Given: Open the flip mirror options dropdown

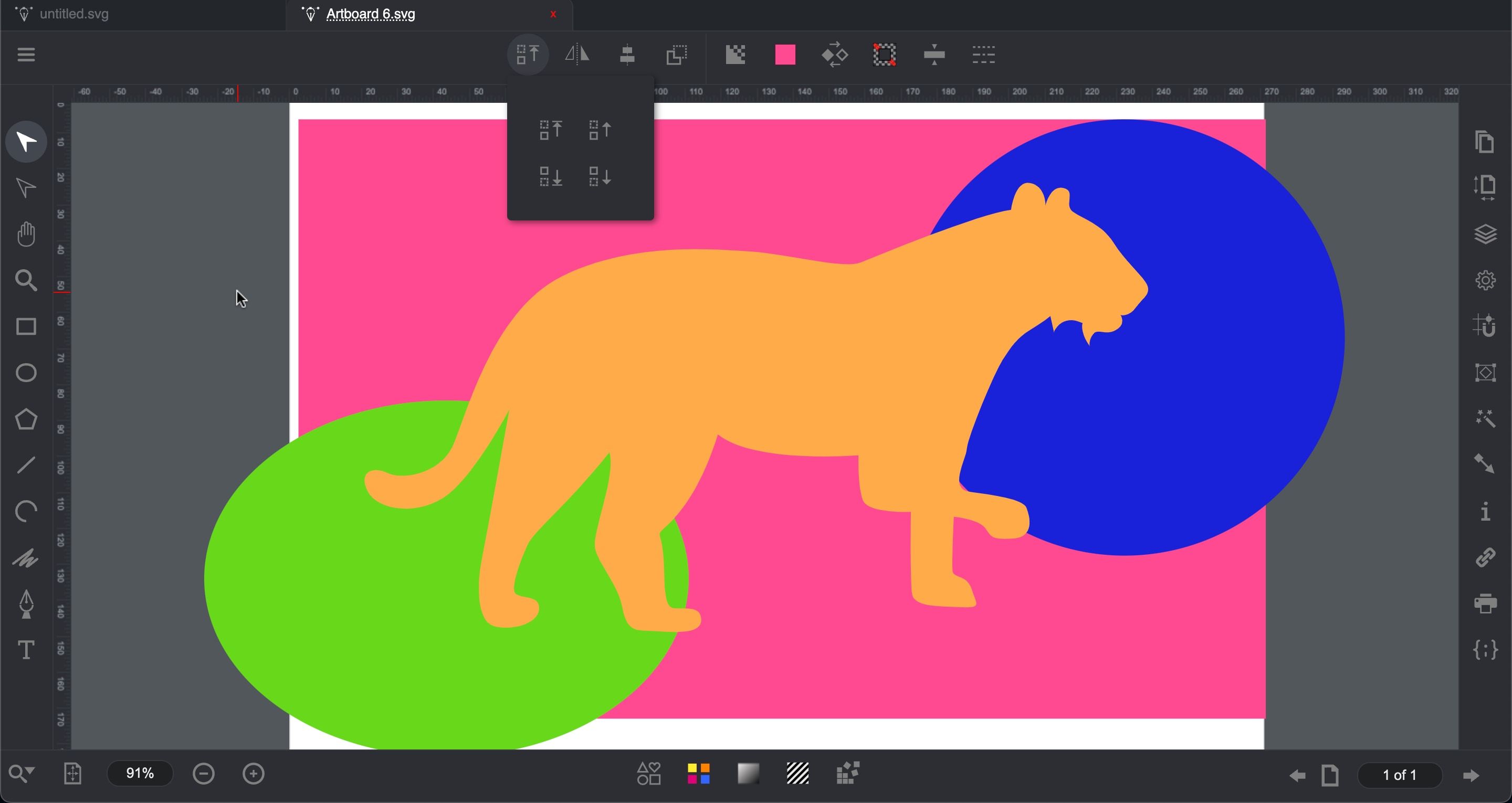Looking at the screenshot, I should [577, 55].
